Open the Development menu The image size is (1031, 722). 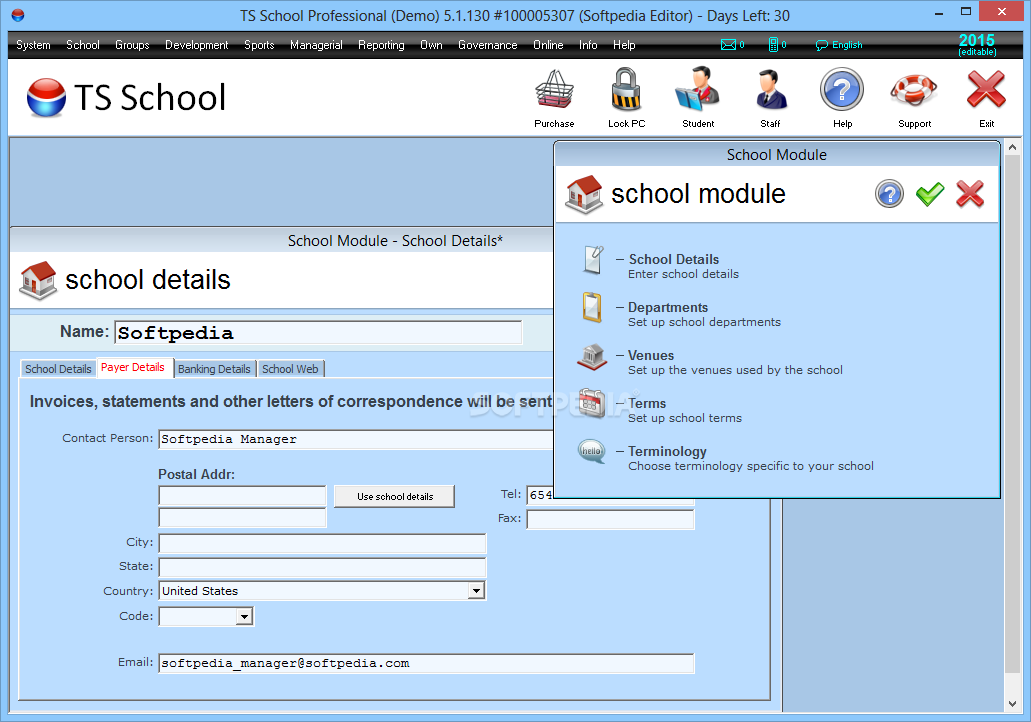point(197,45)
